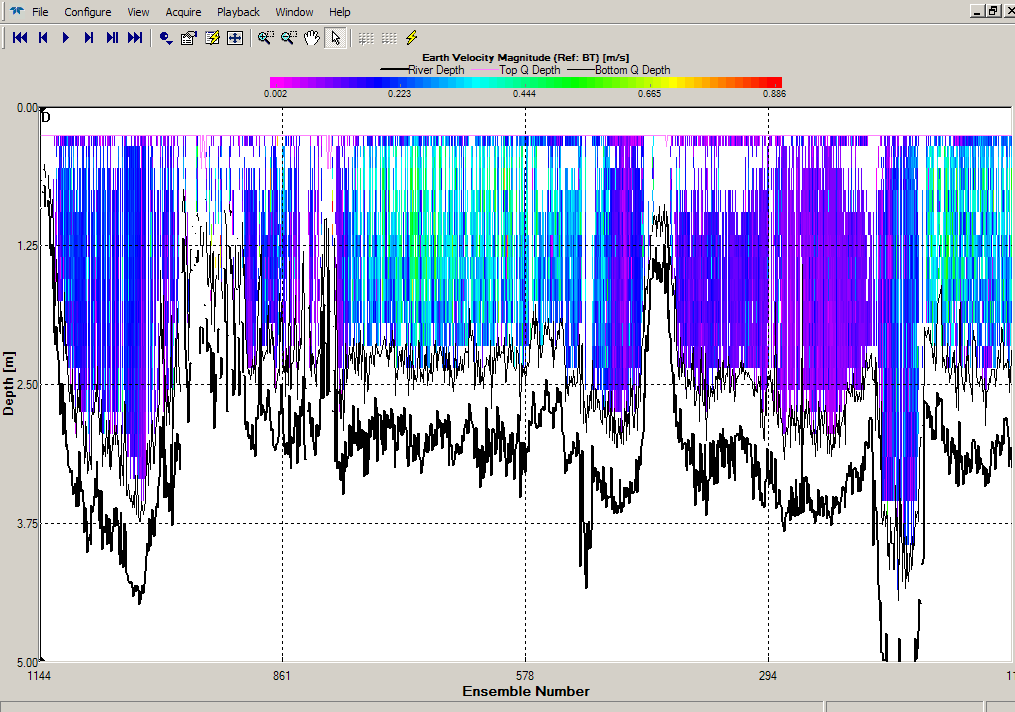Image resolution: width=1015 pixels, height=712 pixels.
Task: Click the 294 ensemble axis value
Action: [768, 676]
